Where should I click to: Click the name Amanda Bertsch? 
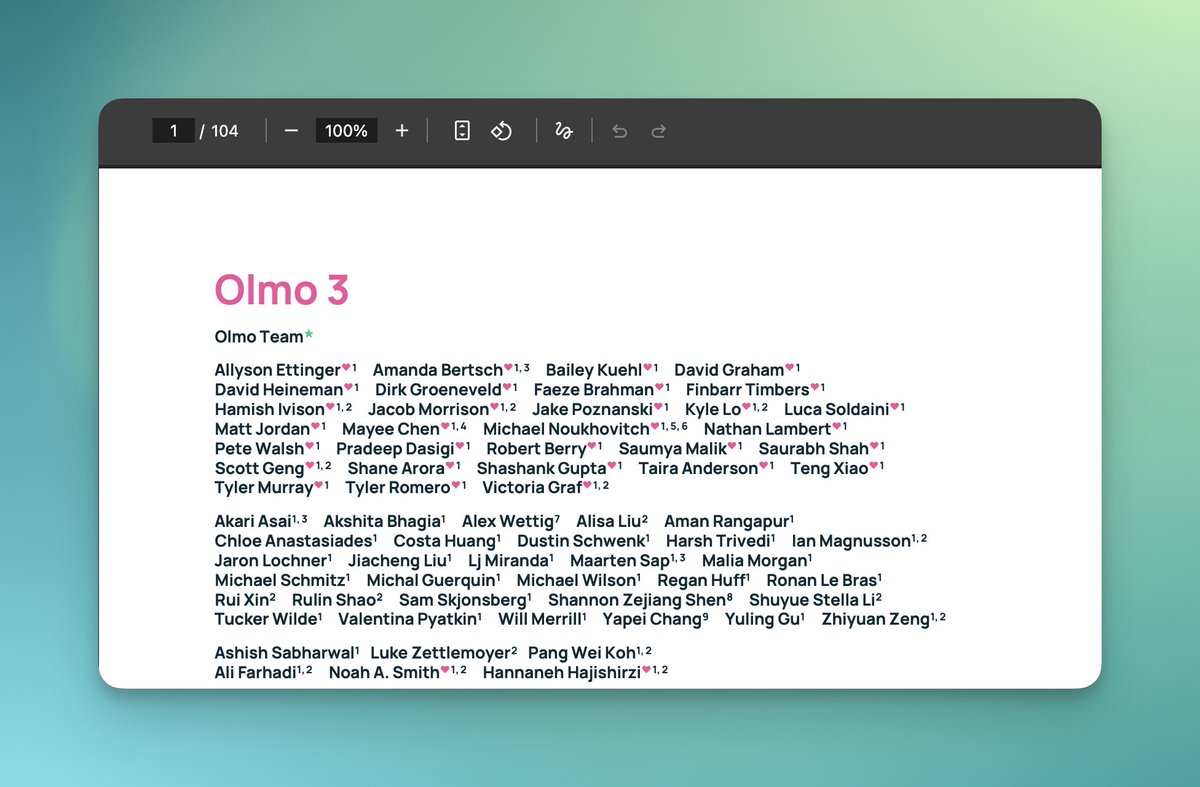(x=438, y=371)
